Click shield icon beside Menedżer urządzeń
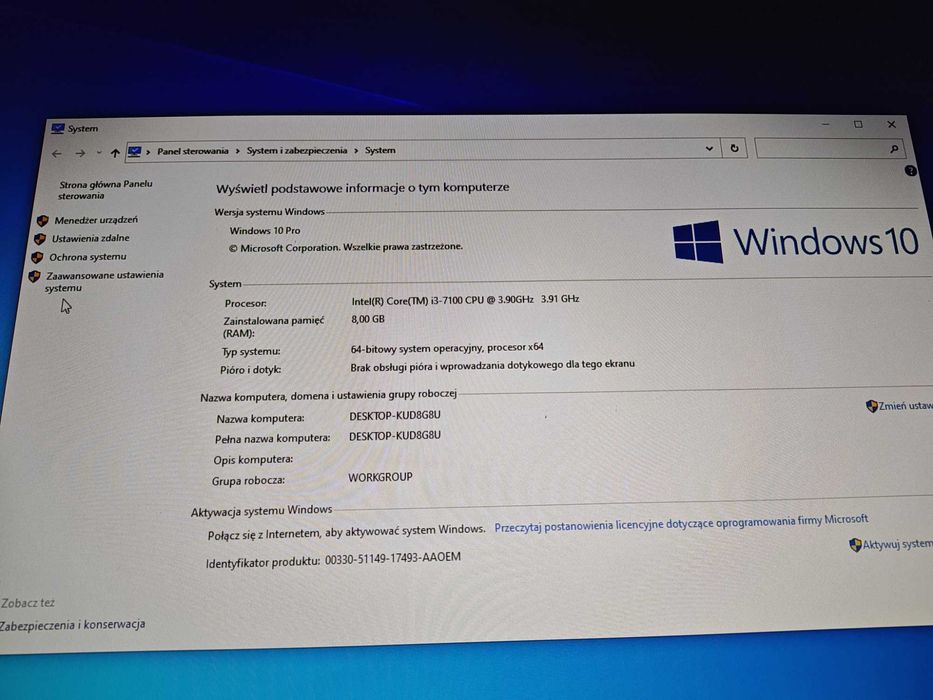933x700 pixels. pyautogui.click(x=42, y=221)
